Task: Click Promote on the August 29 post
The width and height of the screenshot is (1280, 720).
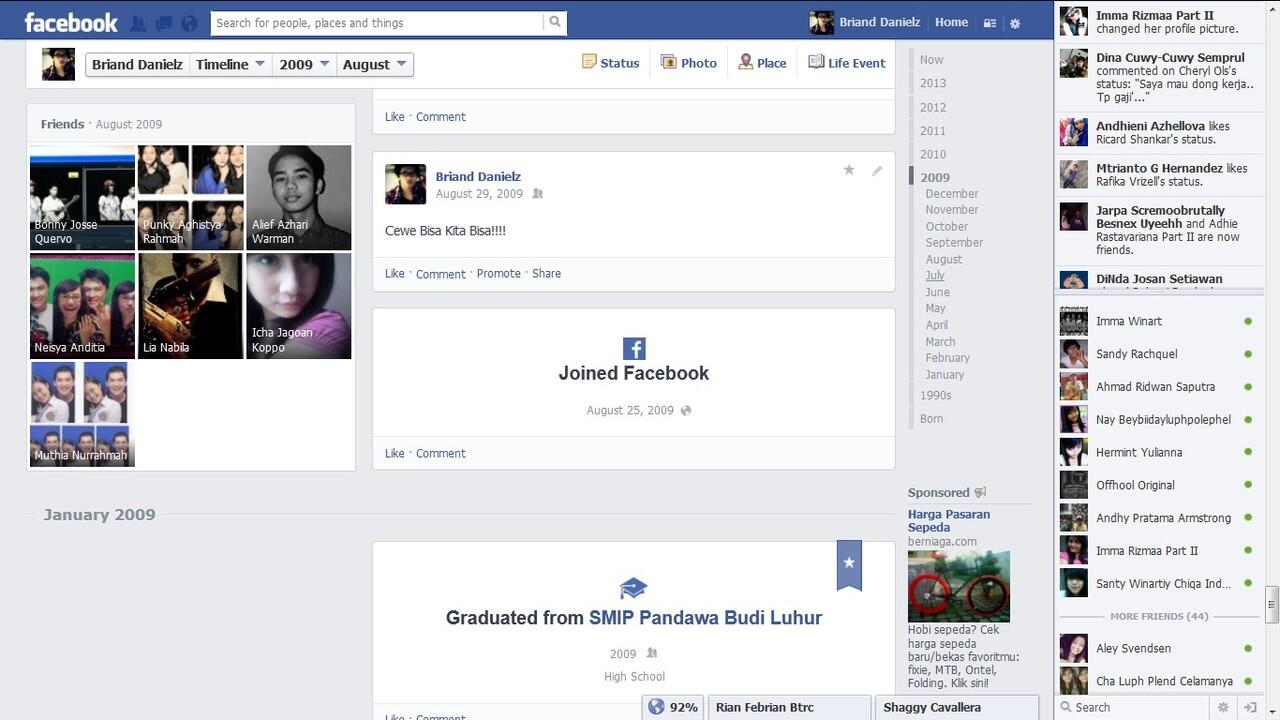Action: [x=498, y=273]
